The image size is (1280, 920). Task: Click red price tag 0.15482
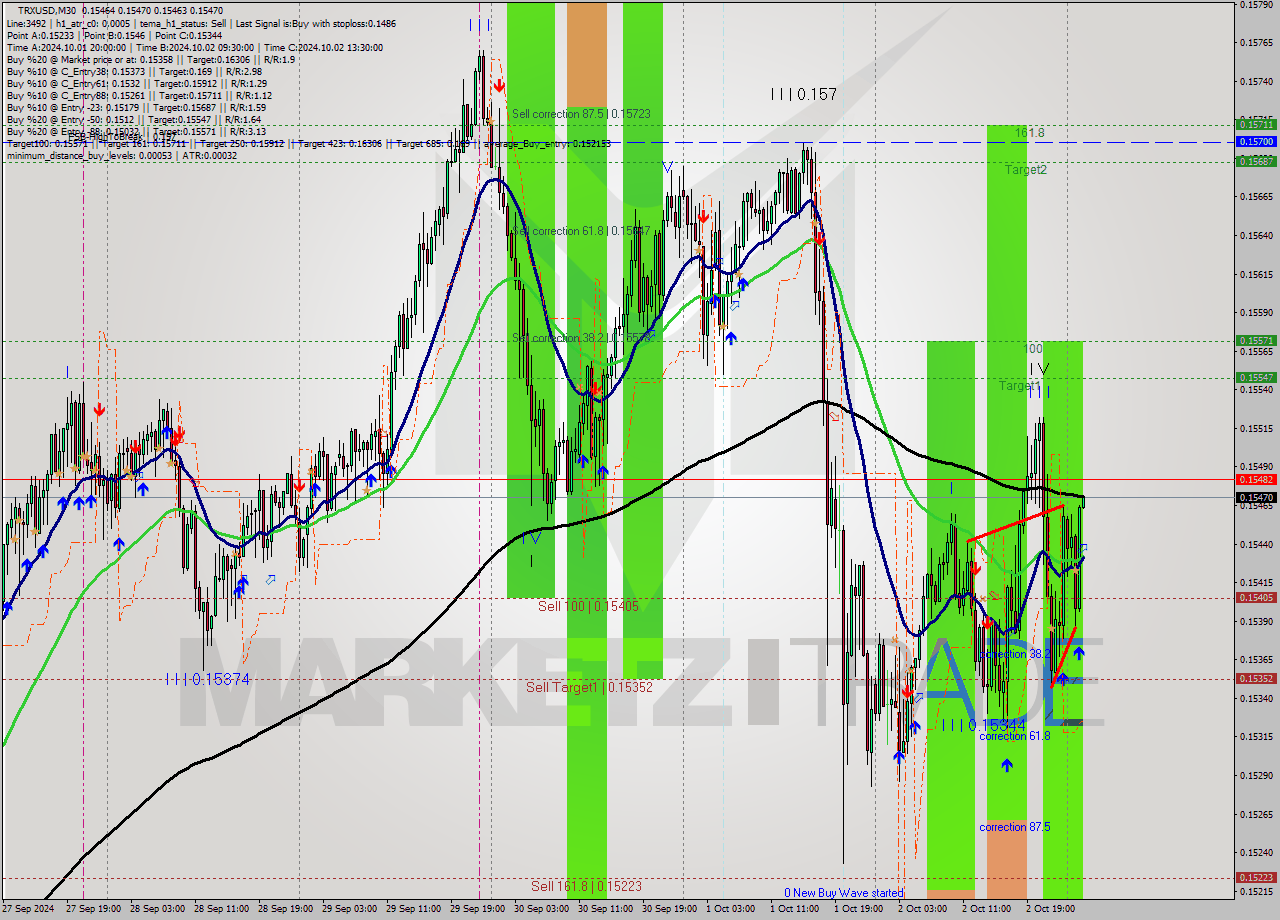(1257, 480)
